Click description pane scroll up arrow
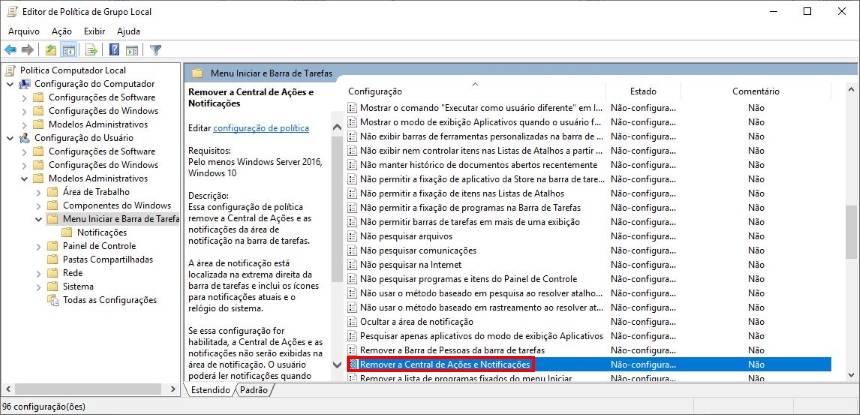This screenshot has width=860, height=415. pos(337,127)
